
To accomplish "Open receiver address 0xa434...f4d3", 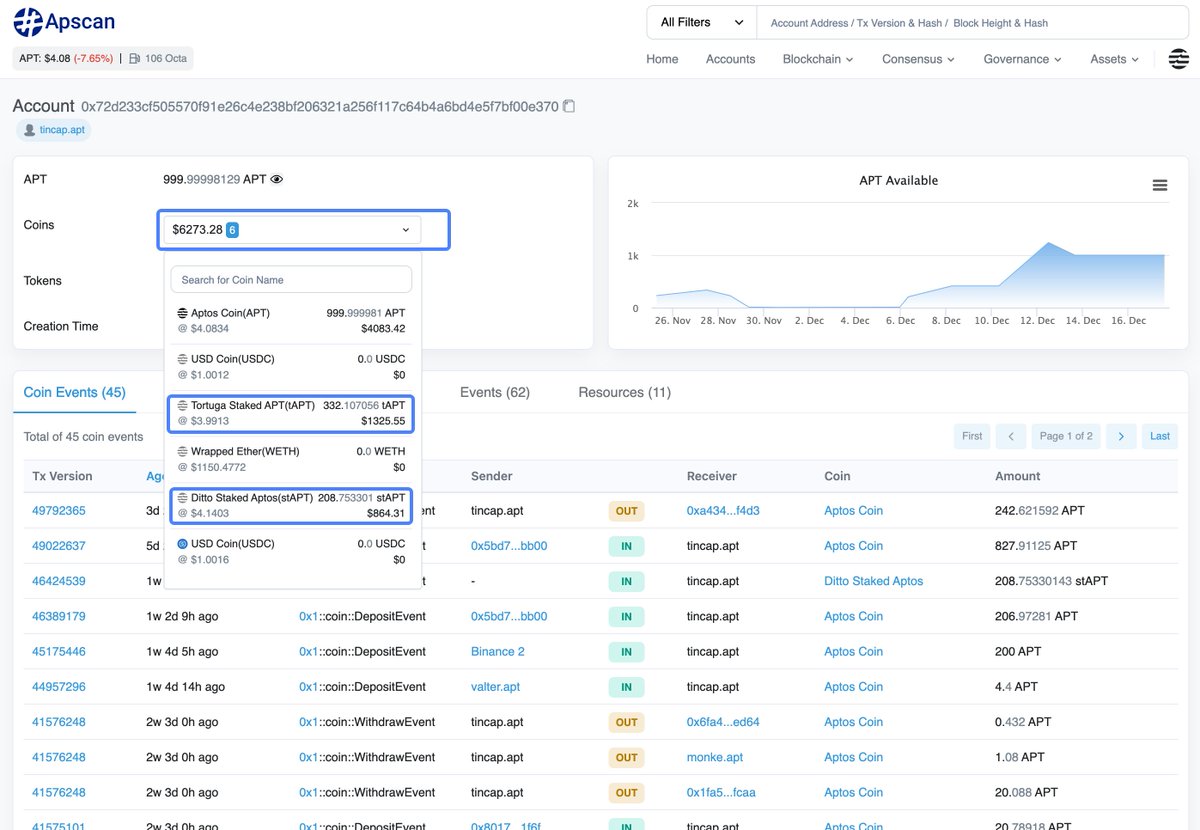I will click(x=723, y=511).
